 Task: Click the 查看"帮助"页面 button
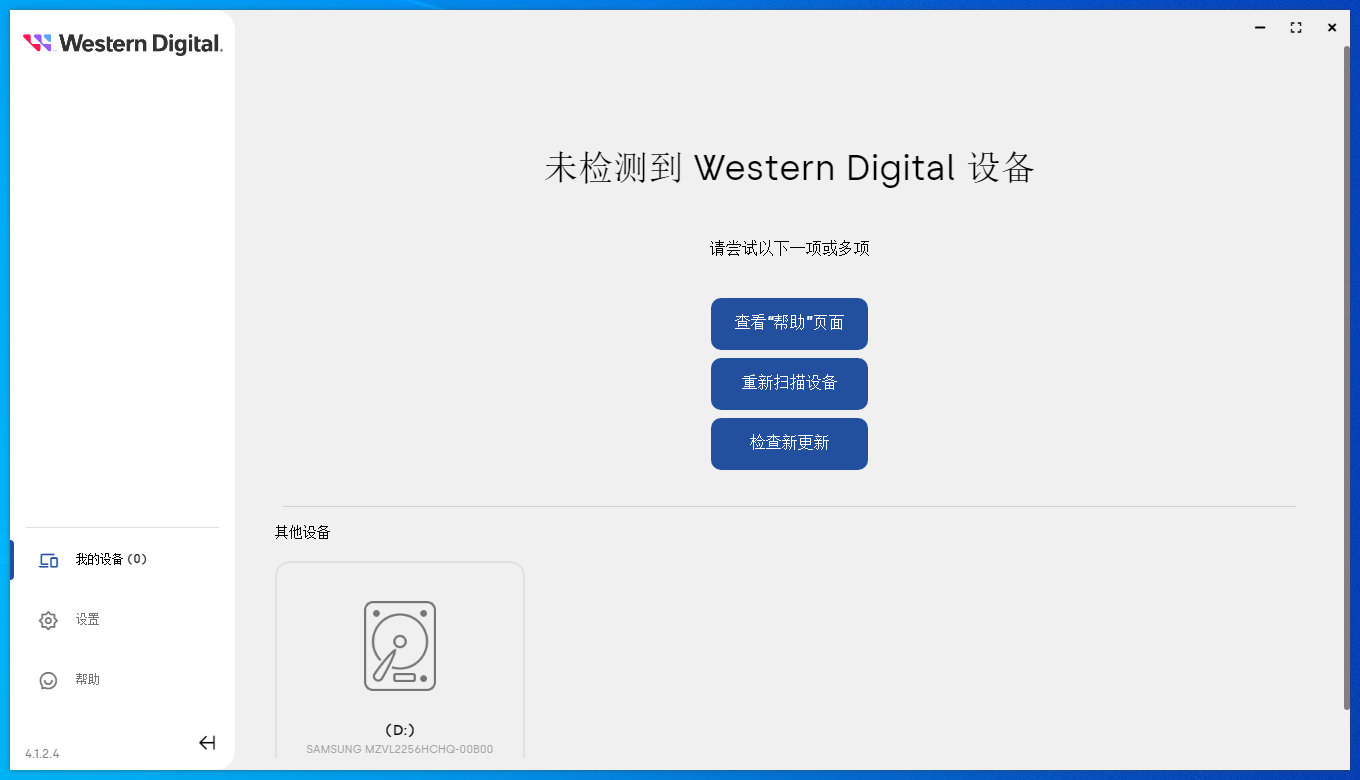click(x=789, y=323)
